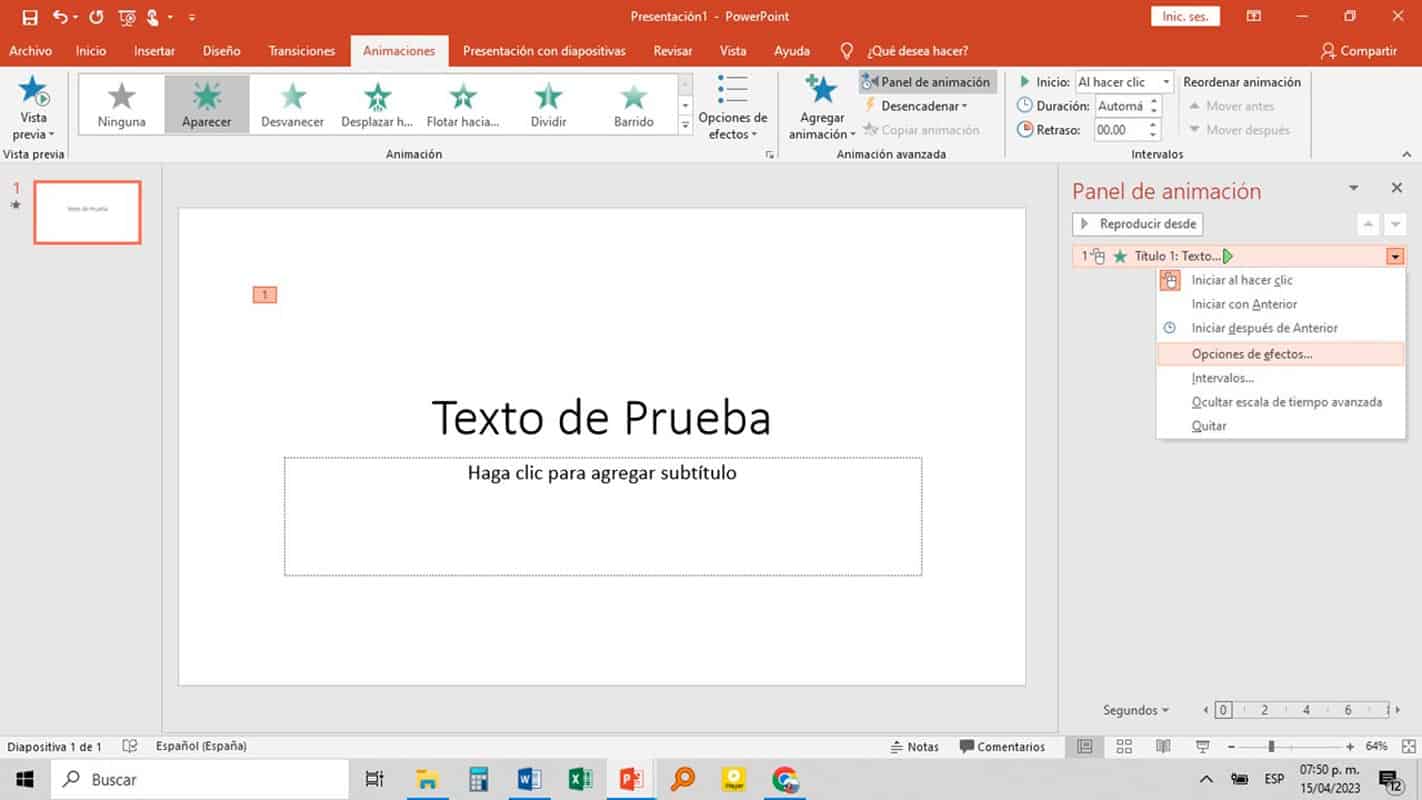Select Intervalos... menu entry
1422x800 pixels.
click(1280, 378)
